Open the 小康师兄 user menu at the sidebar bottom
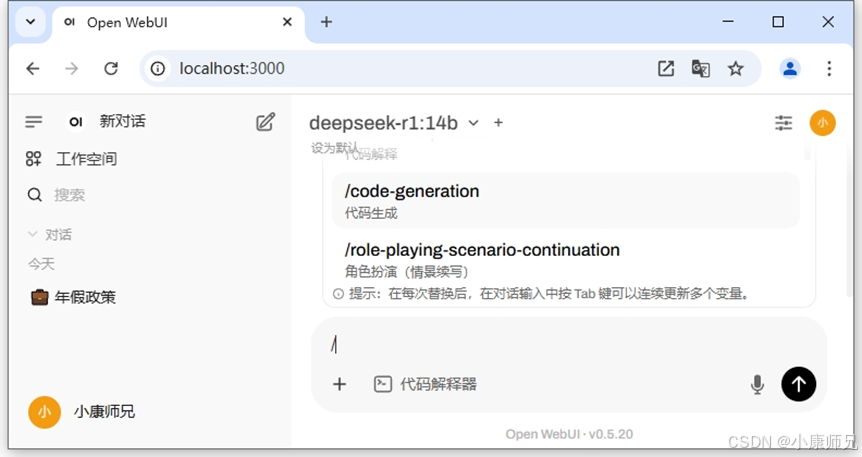 click(81, 412)
